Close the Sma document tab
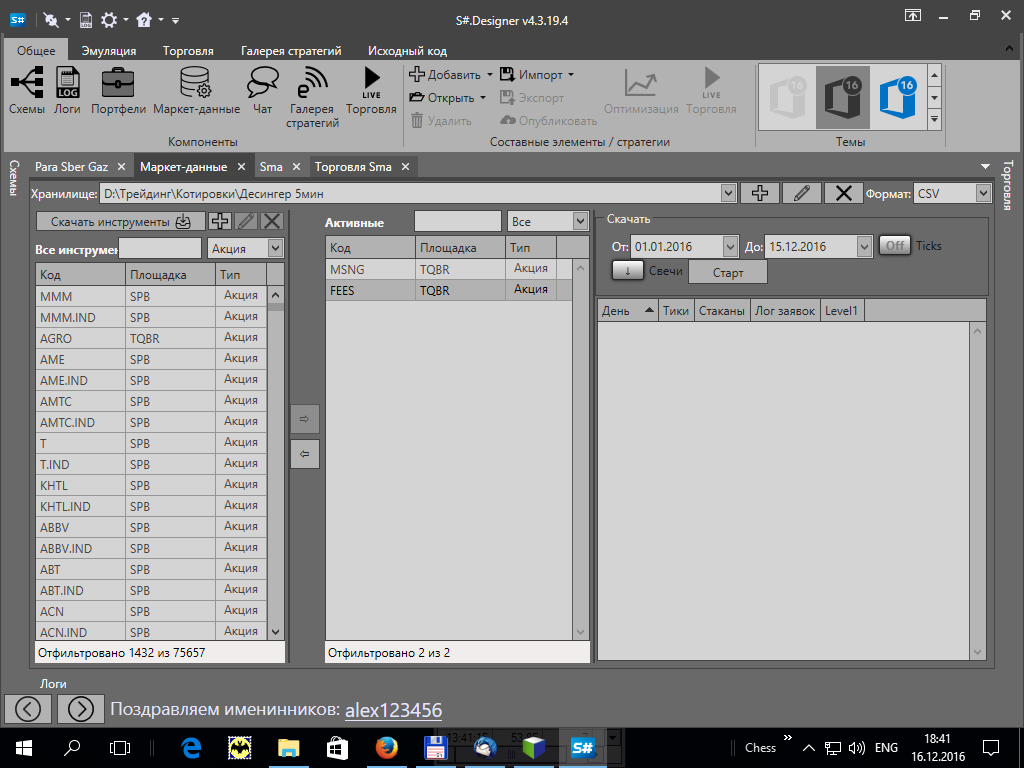1024x768 pixels. [296, 167]
